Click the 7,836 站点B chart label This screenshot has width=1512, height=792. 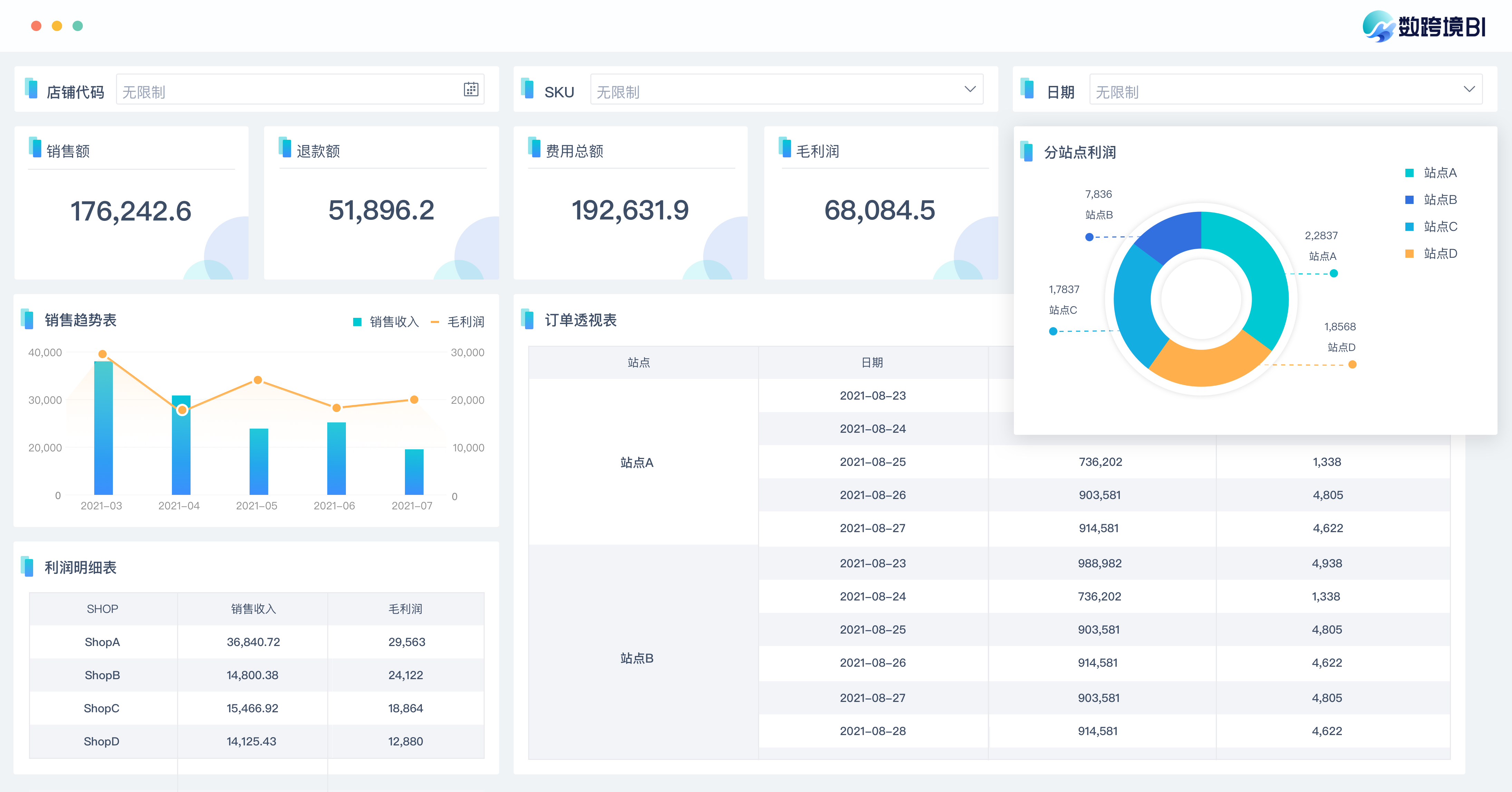point(1099,204)
